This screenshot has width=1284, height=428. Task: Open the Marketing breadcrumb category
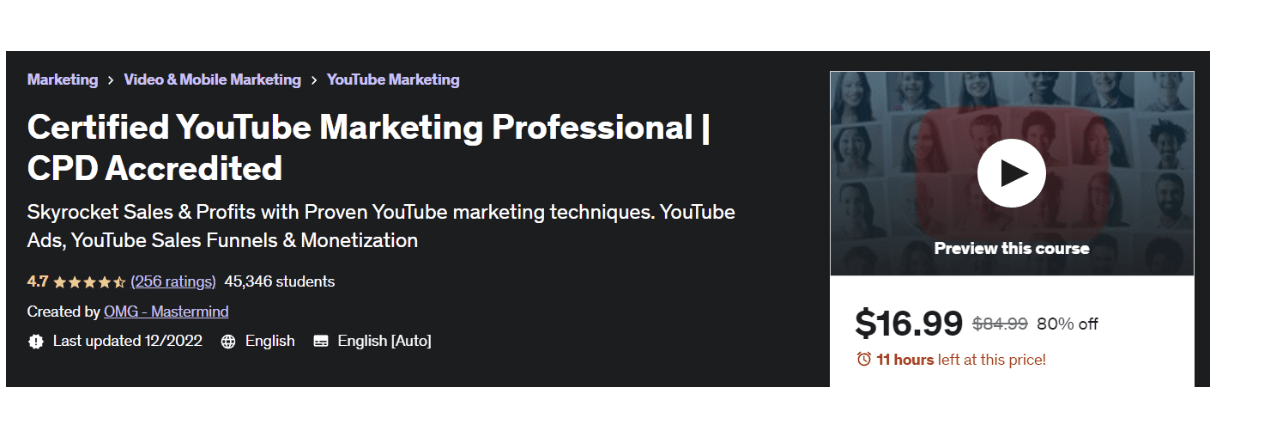62,80
